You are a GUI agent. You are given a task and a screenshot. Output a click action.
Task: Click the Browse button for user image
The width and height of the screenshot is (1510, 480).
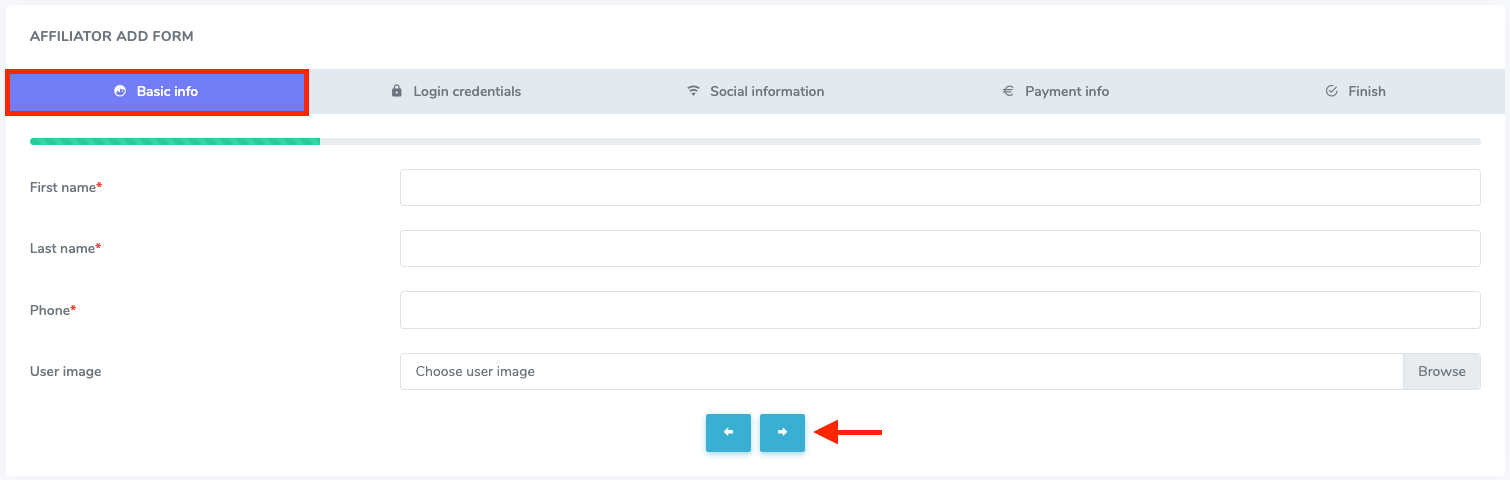click(1441, 371)
